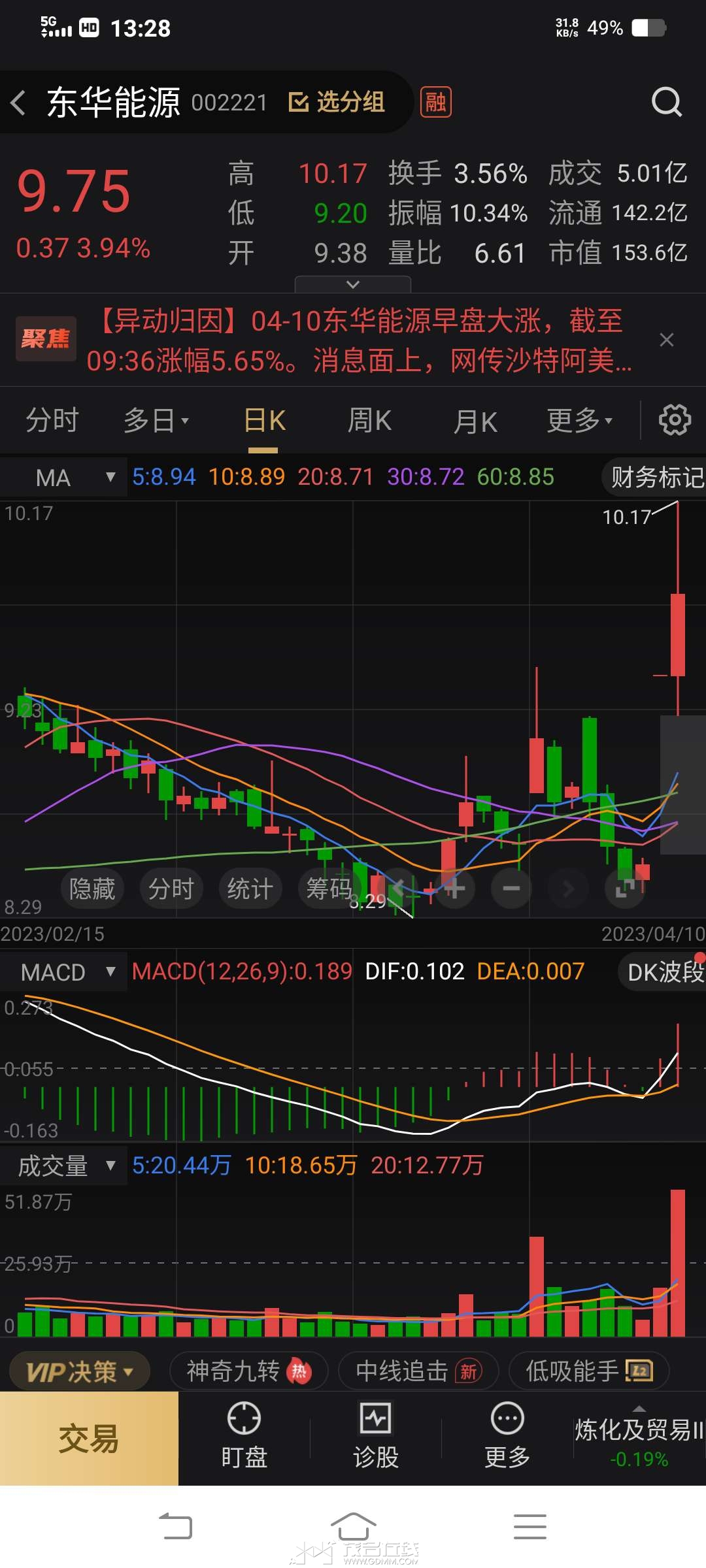Select the 周K tab
706x1568 pixels.
[x=369, y=421]
